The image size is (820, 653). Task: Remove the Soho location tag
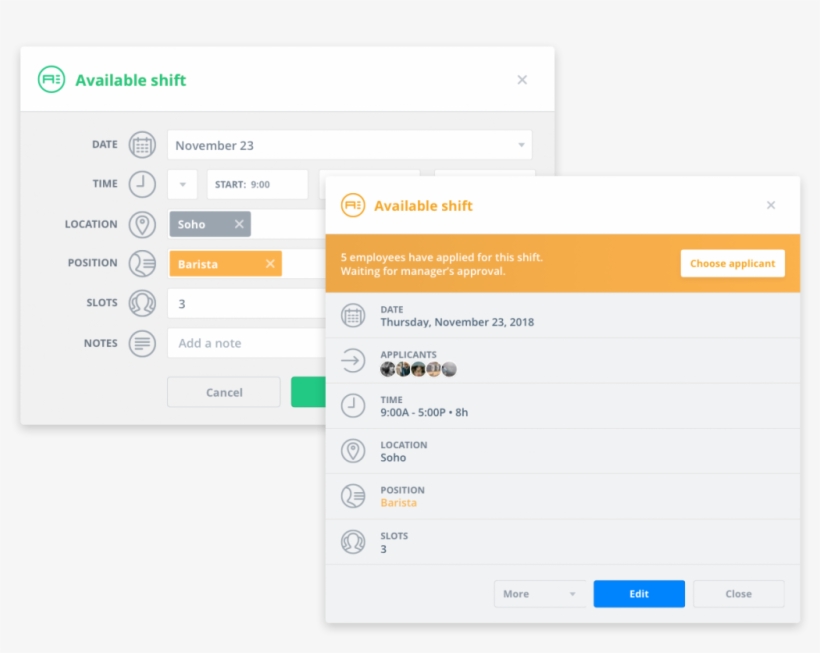(x=238, y=224)
